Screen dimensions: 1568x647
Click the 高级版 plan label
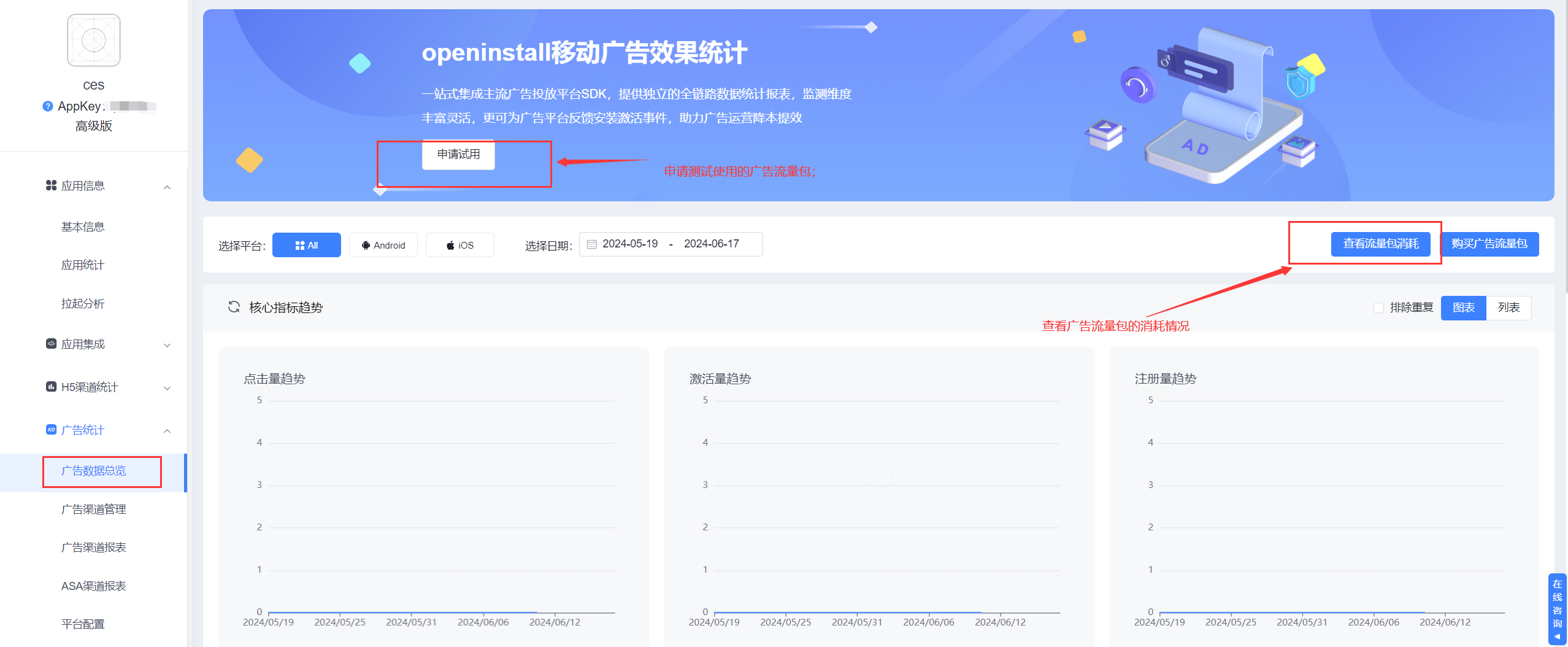pos(94,126)
